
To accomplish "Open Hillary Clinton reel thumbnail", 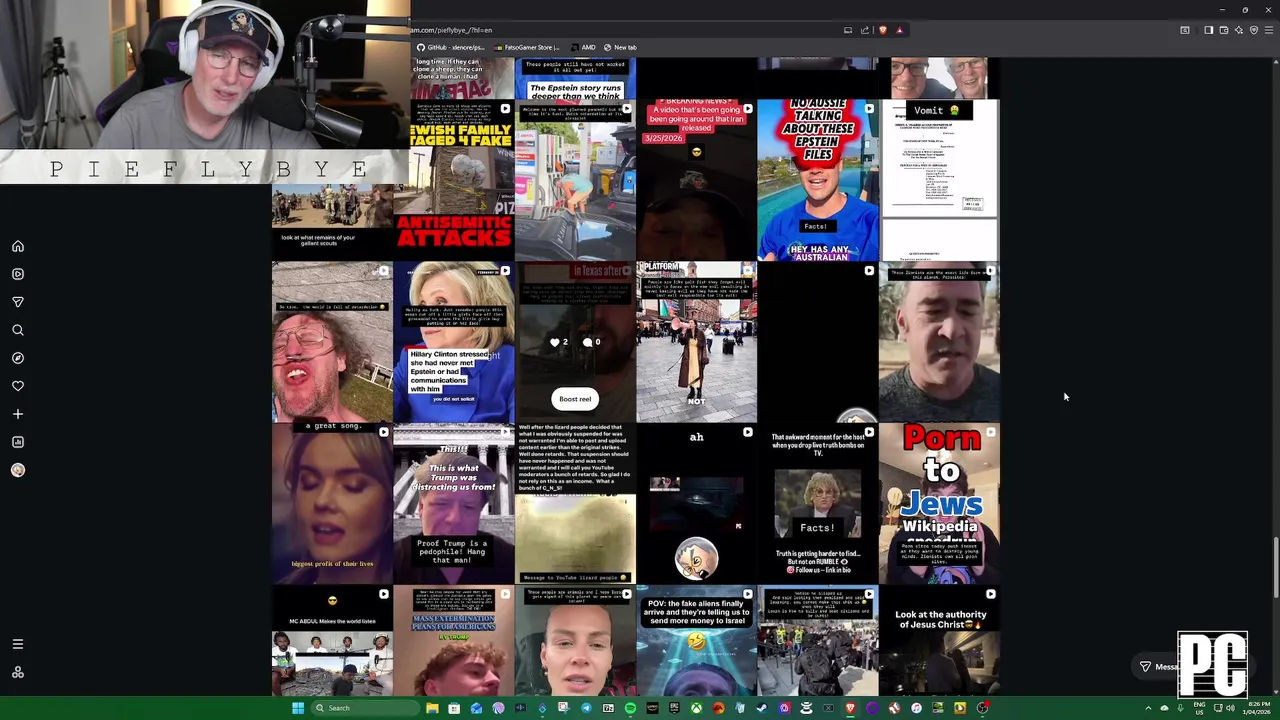I will click(x=454, y=342).
